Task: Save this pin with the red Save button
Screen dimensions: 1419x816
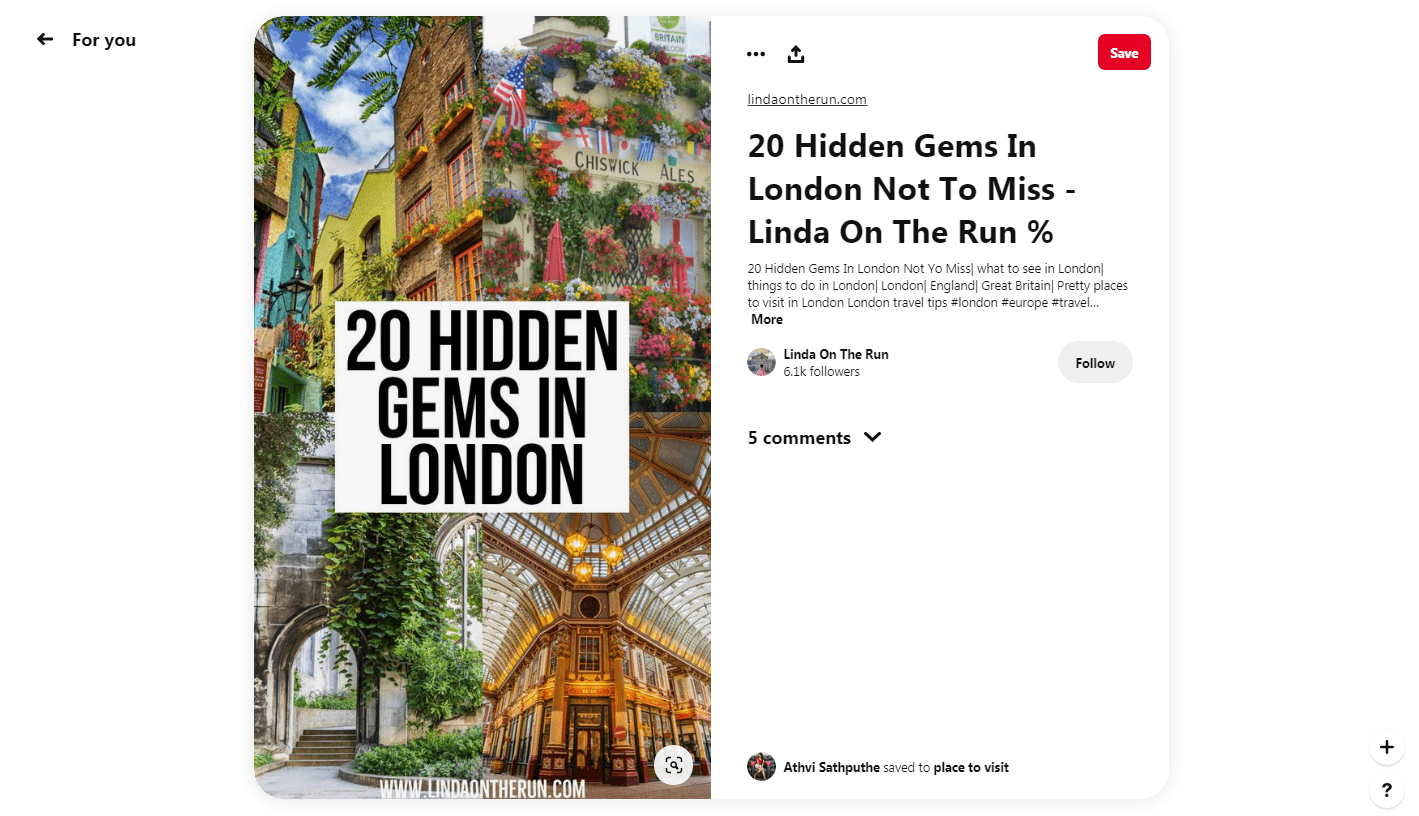Action: point(1124,53)
